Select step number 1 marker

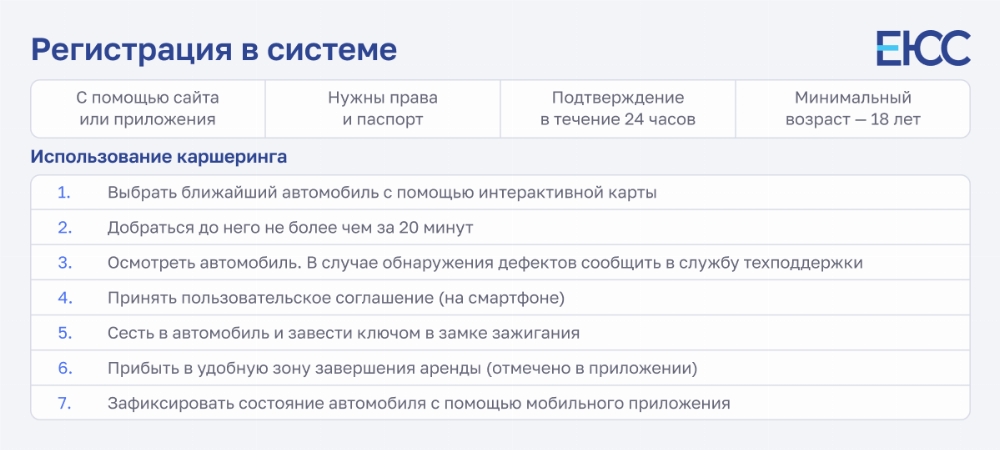click(64, 192)
